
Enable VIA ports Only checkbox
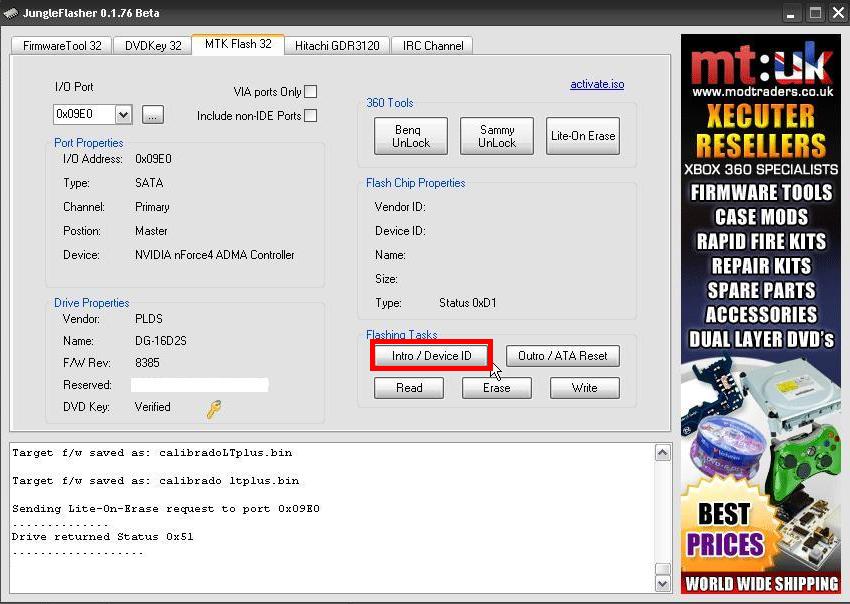pyautogui.click(x=310, y=92)
